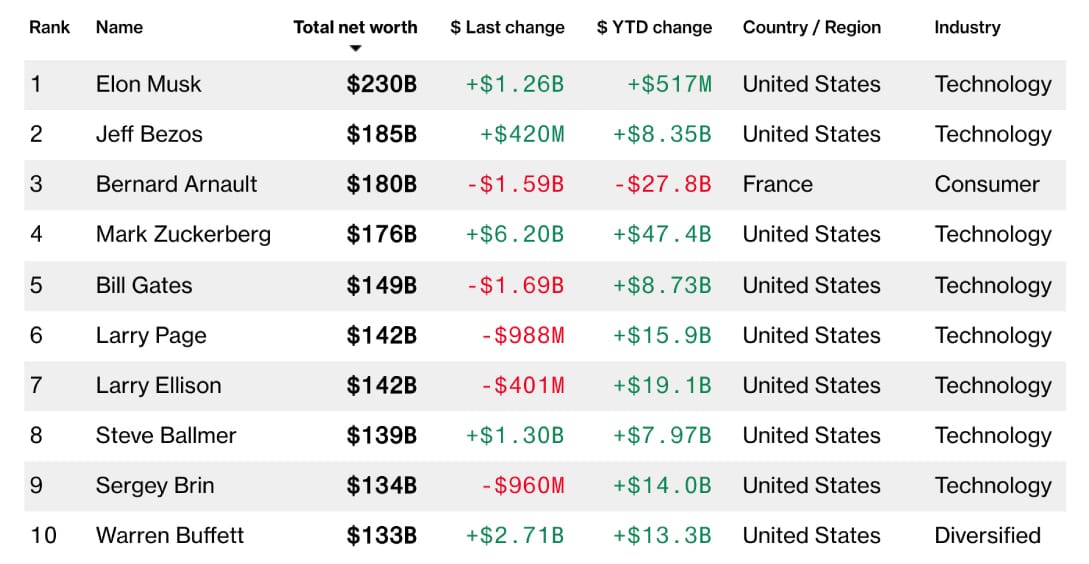Open Mark Zuckerberg's profile
Image resolution: width=1089 pixels, height=564 pixels.
[x=183, y=234]
